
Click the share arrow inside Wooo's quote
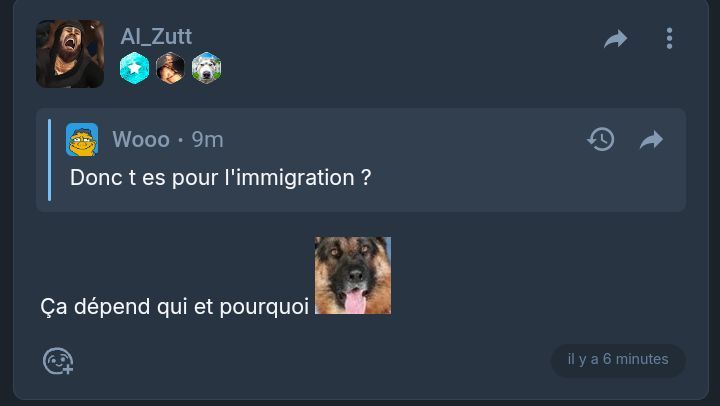click(651, 140)
